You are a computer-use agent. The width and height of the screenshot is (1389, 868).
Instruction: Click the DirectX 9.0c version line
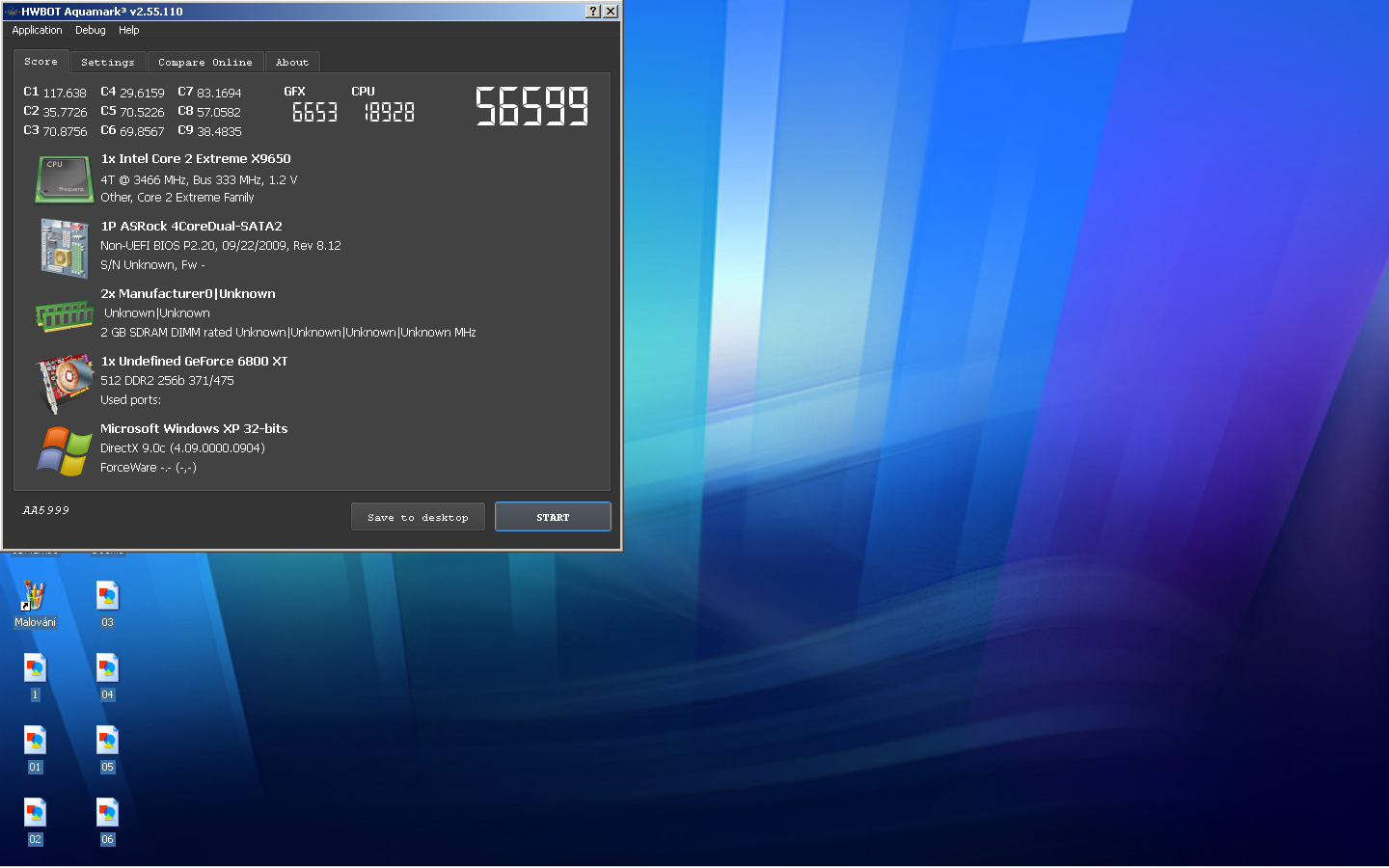click(x=182, y=448)
